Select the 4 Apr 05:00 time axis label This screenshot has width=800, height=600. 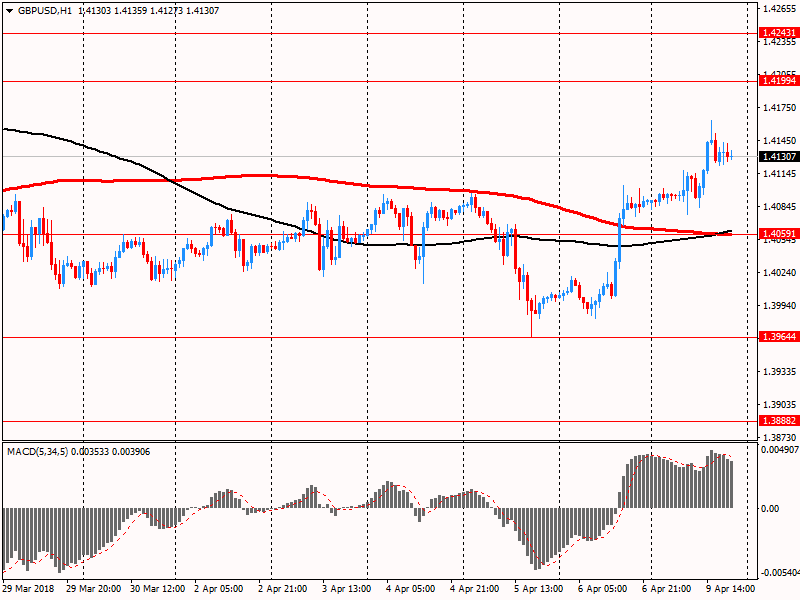[x=411, y=589]
